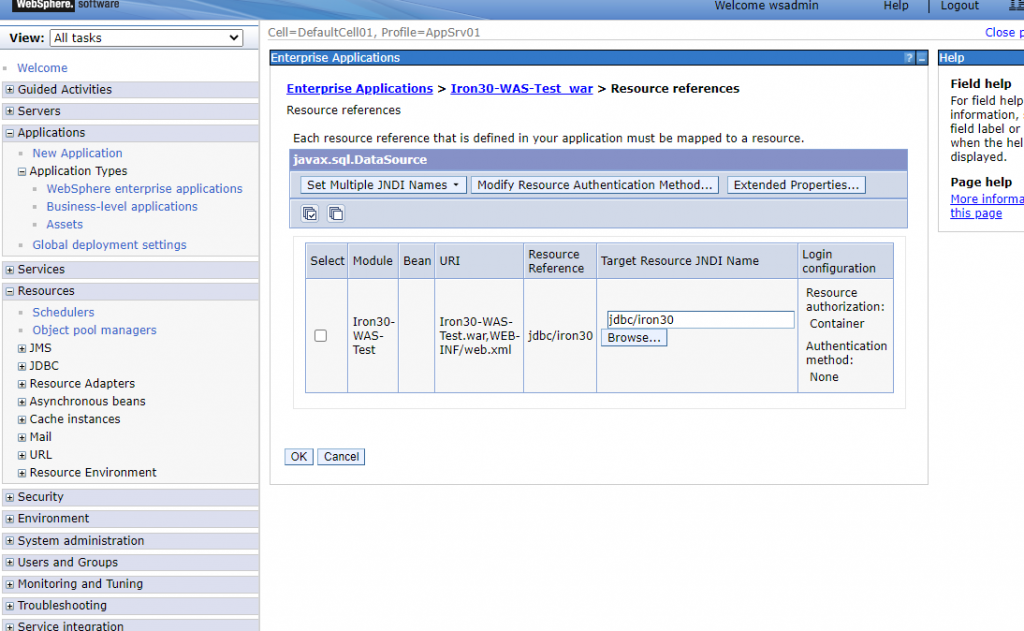Viewport: 1024px width, 631px height.
Task: Open the 'this page' help link
Action: pyautogui.click(x=976, y=214)
